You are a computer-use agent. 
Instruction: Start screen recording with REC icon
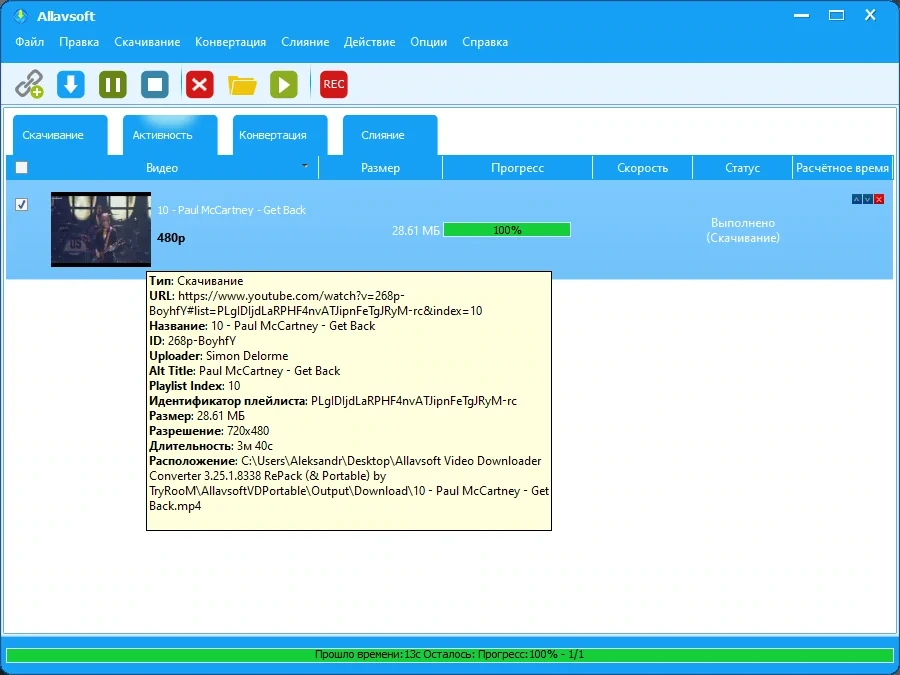[x=333, y=84]
